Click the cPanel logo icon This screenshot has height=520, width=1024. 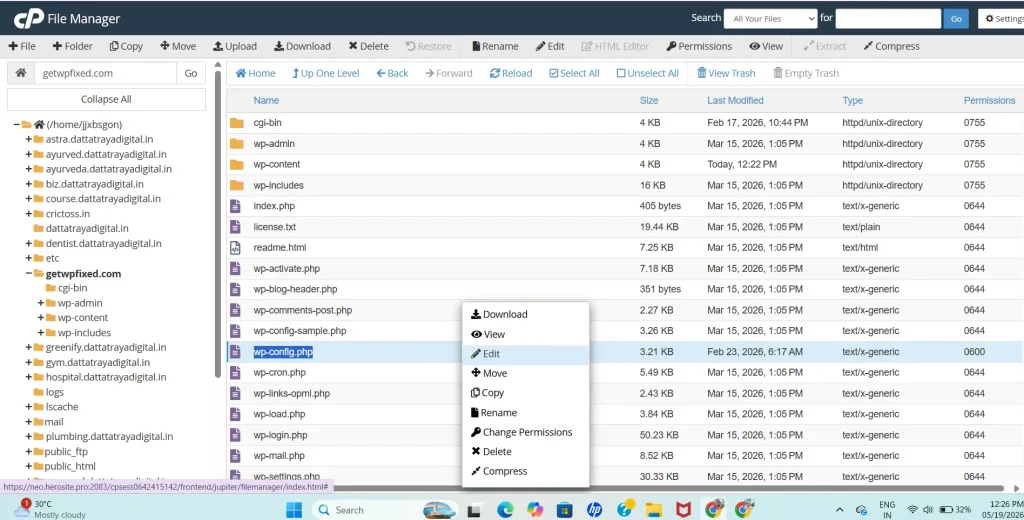click(29, 19)
